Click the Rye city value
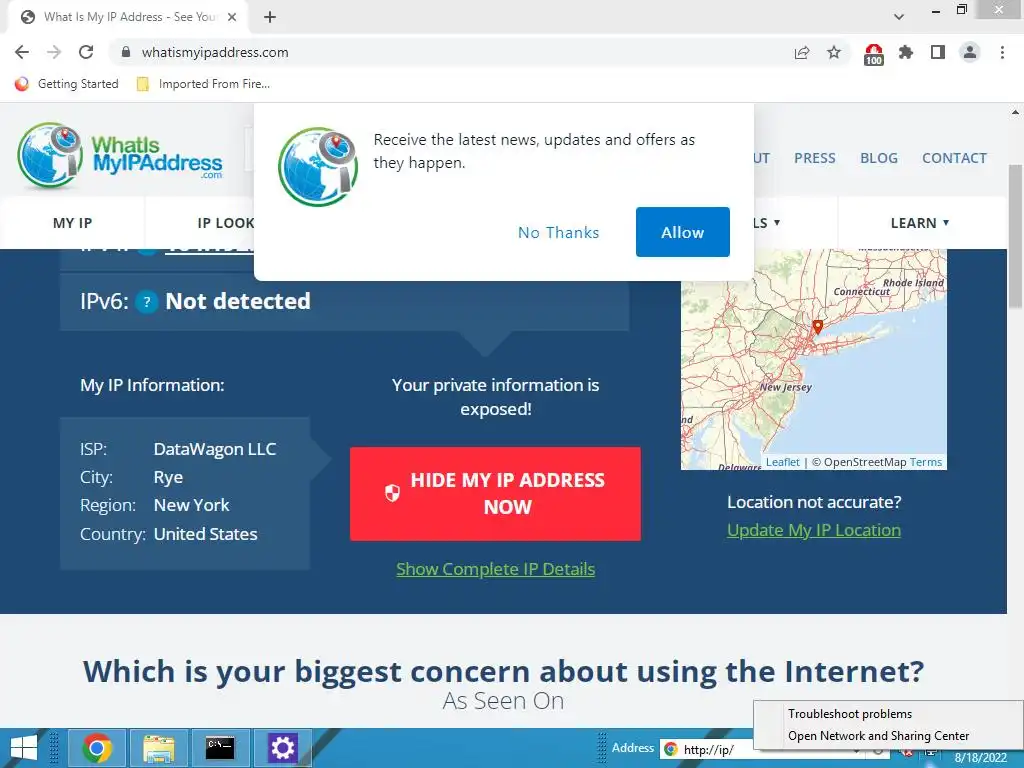 tap(168, 477)
